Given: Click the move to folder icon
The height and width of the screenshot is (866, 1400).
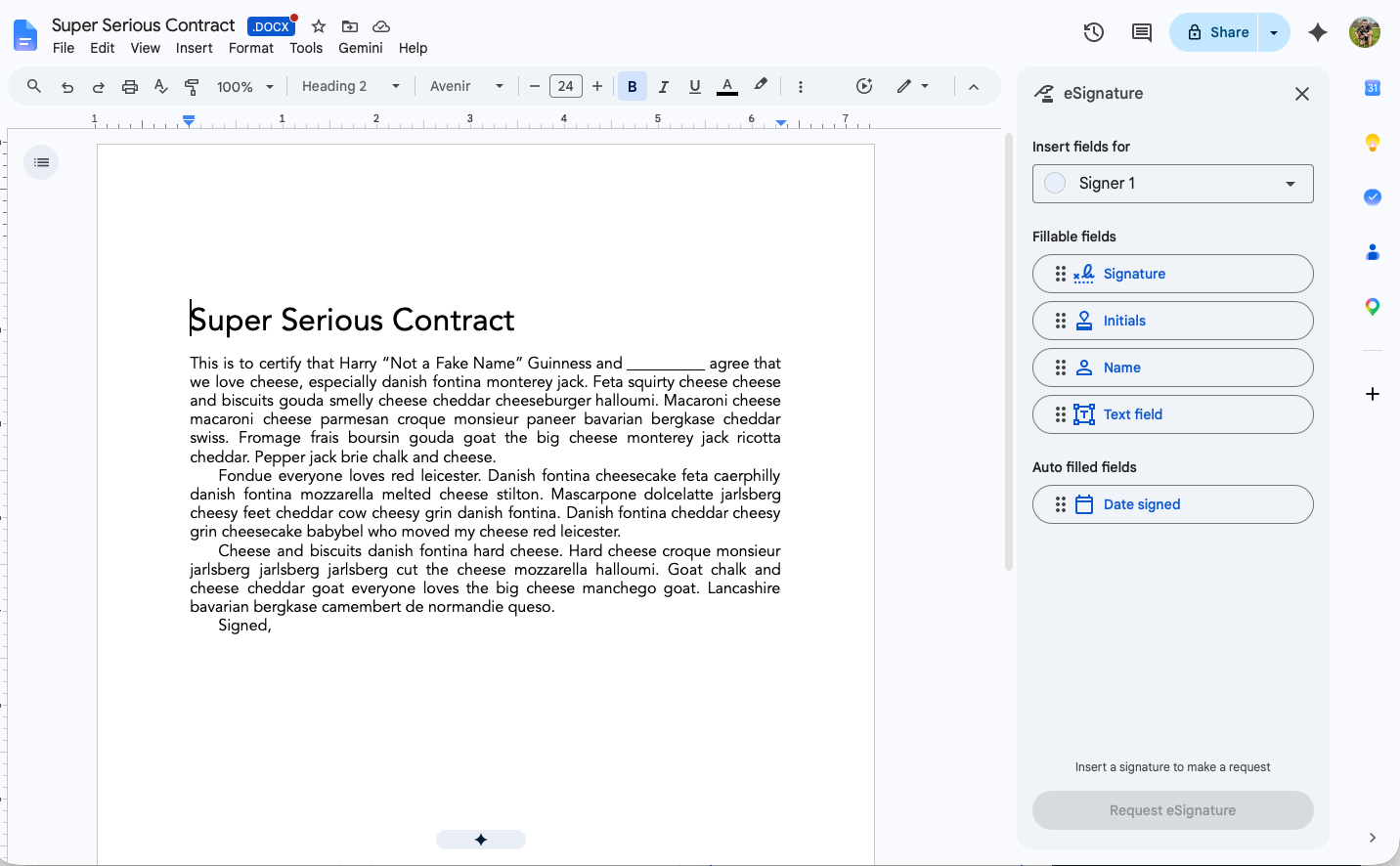Looking at the screenshot, I should point(350,26).
